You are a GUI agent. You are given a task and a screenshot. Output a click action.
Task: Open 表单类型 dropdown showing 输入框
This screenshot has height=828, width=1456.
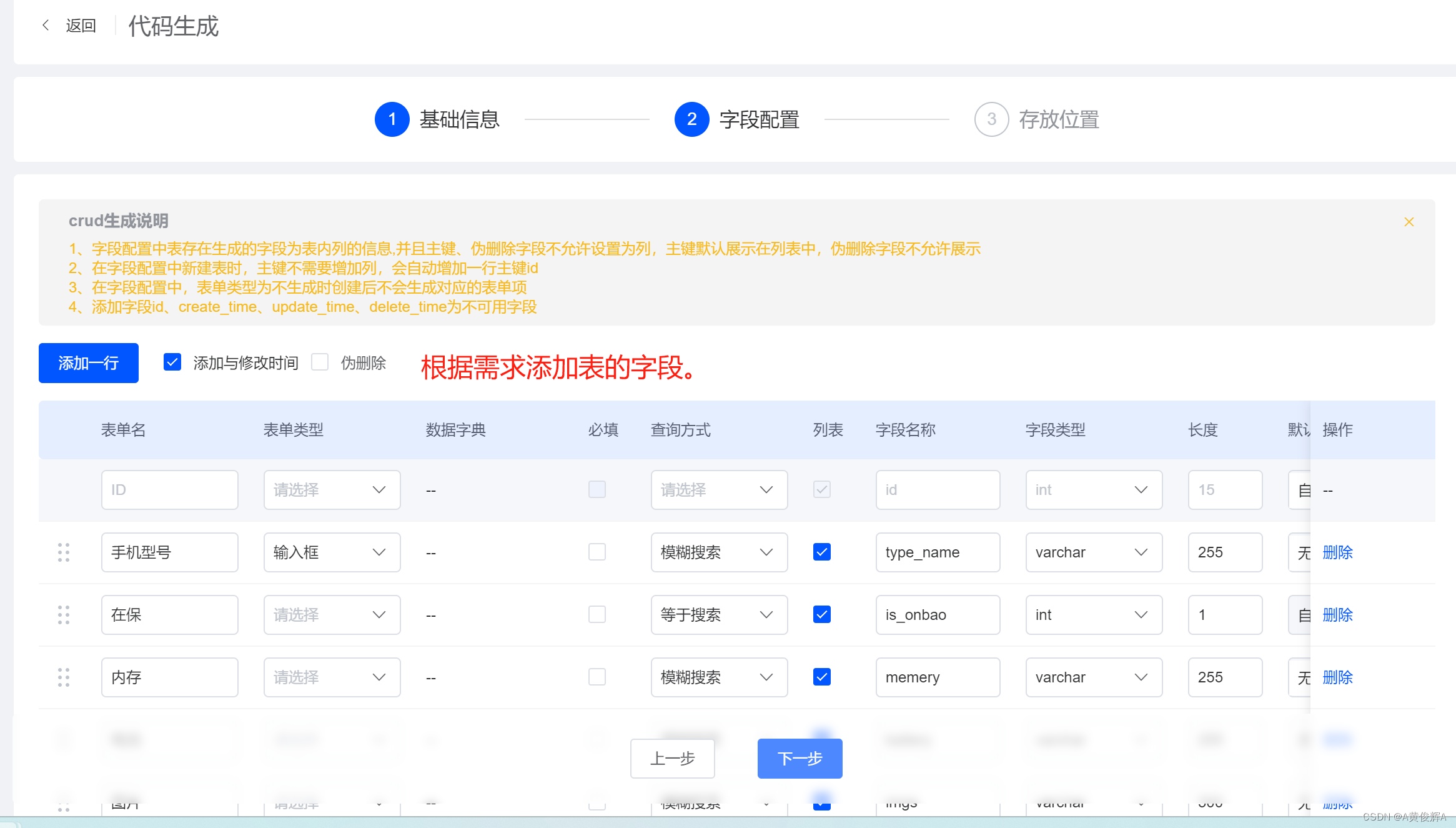[332, 552]
